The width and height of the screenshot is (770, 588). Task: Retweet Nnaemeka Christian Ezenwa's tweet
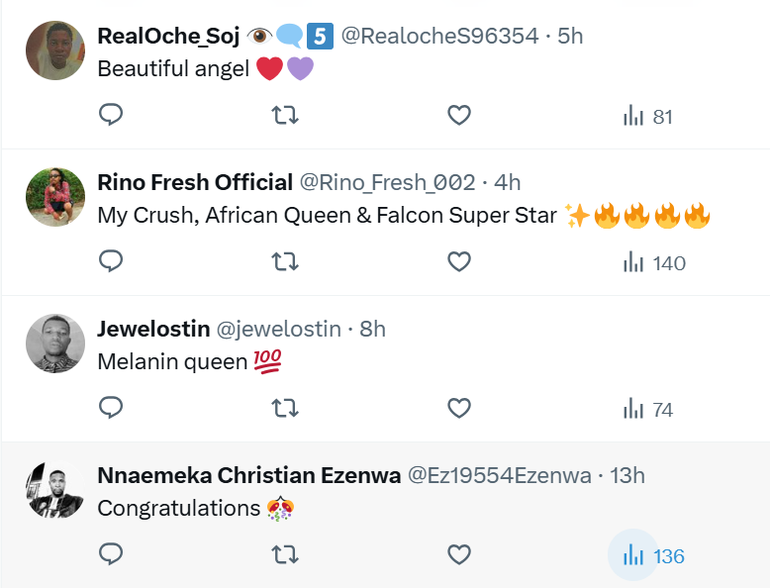pos(285,554)
